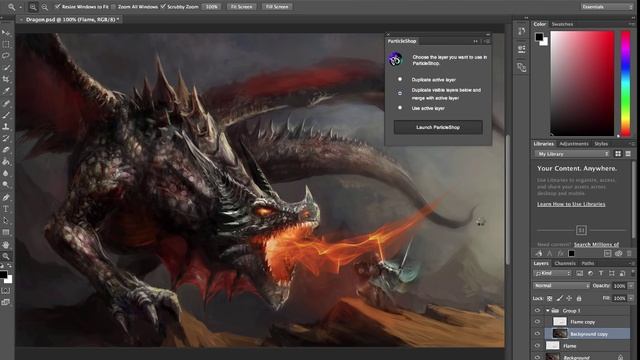
Task: Switch to the Adjustments tab
Action: point(573,144)
